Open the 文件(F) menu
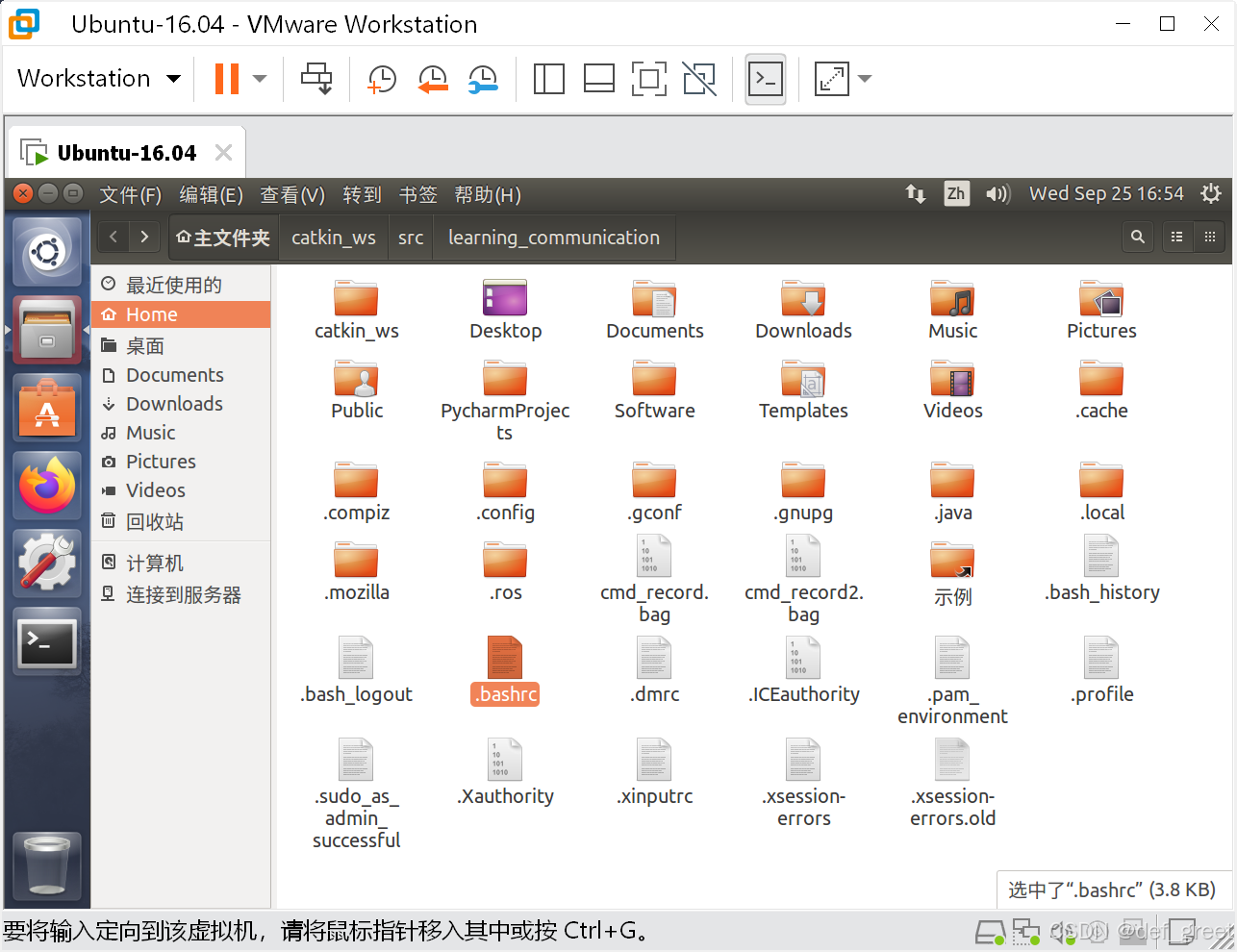Image resolution: width=1237 pixels, height=952 pixels. [x=130, y=195]
